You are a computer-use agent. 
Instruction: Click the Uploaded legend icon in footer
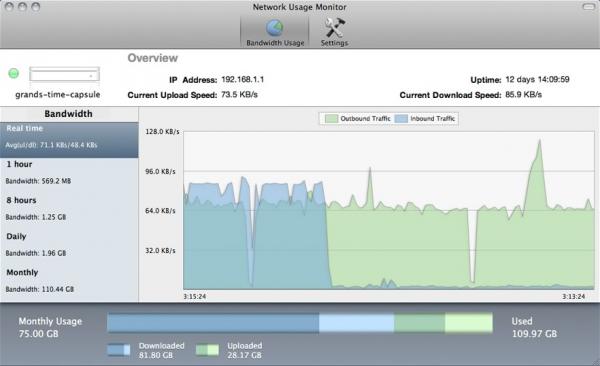tap(207, 350)
